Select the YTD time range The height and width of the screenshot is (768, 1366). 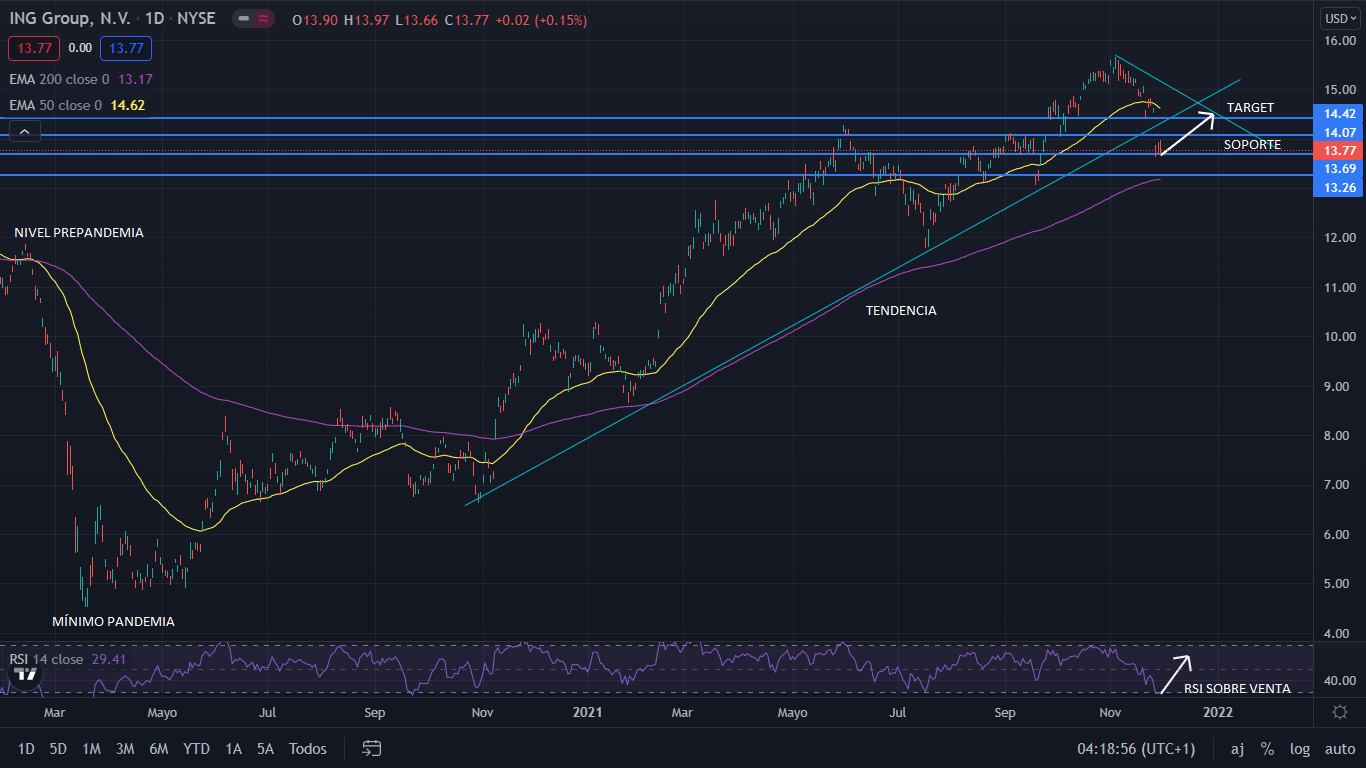196,748
